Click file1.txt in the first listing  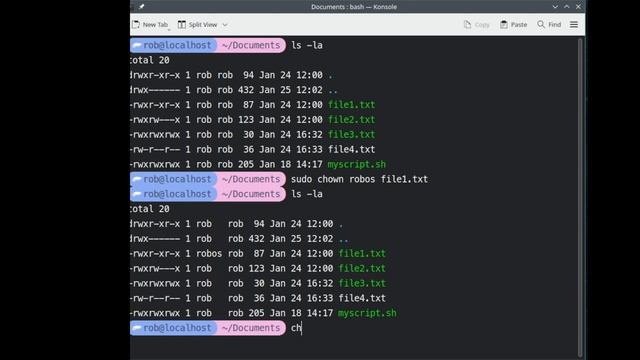[351, 105]
